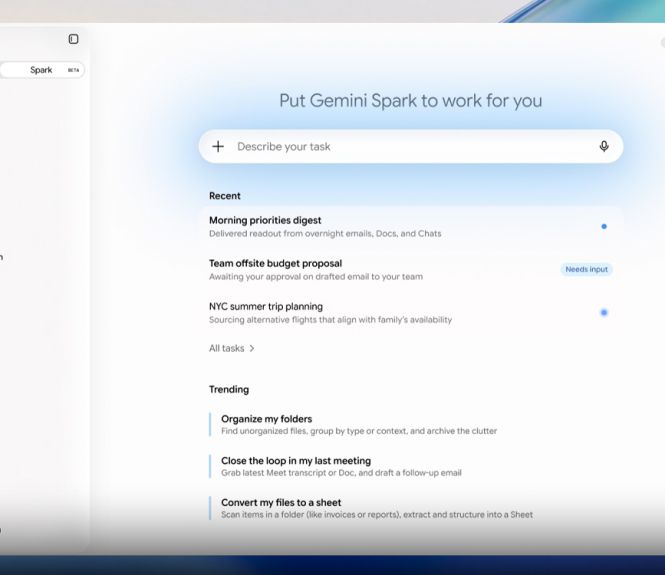
Task: Collapse the sidebar with the panel icon
Action: 73,39
